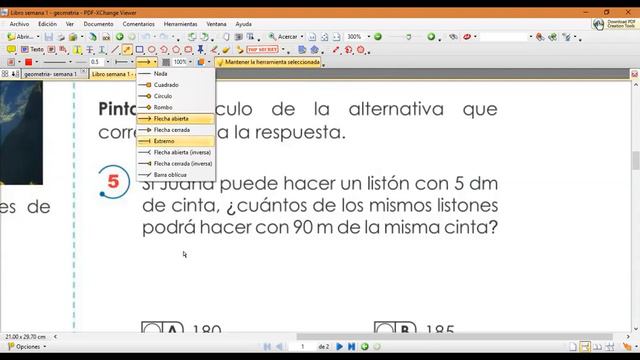This screenshot has height=360, width=640.
Task: Toggle Mantener la herramienta seleccionada
Action: coord(268,62)
